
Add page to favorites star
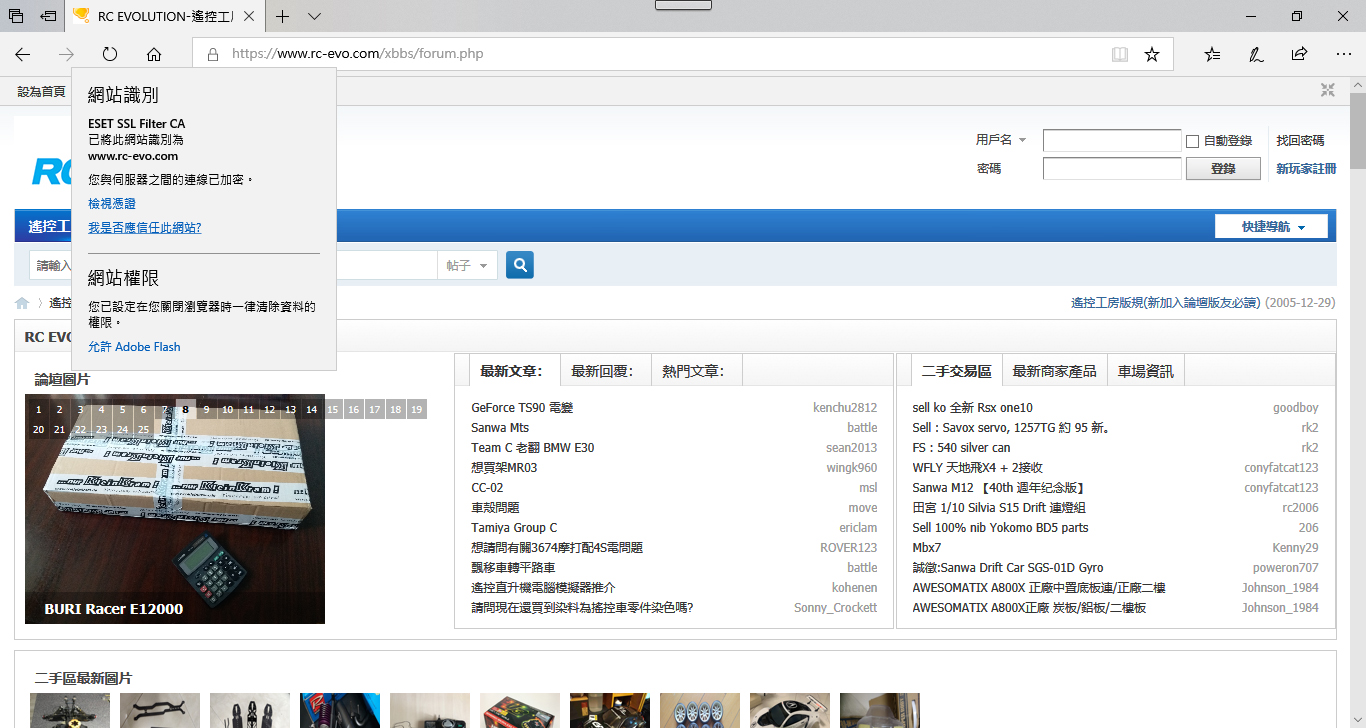tap(1152, 54)
